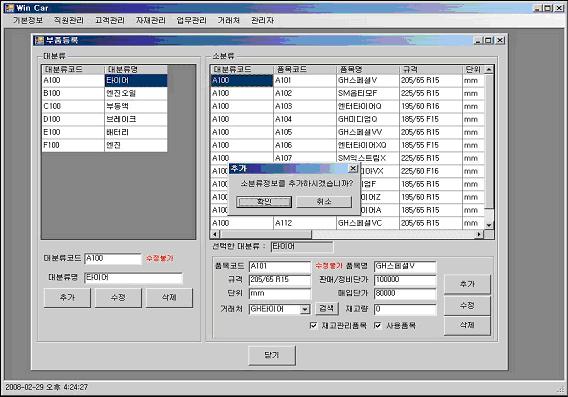Click the horizontal scrollbar thumb of 소분류 table
This screenshot has width=568, height=397.
(266, 234)
